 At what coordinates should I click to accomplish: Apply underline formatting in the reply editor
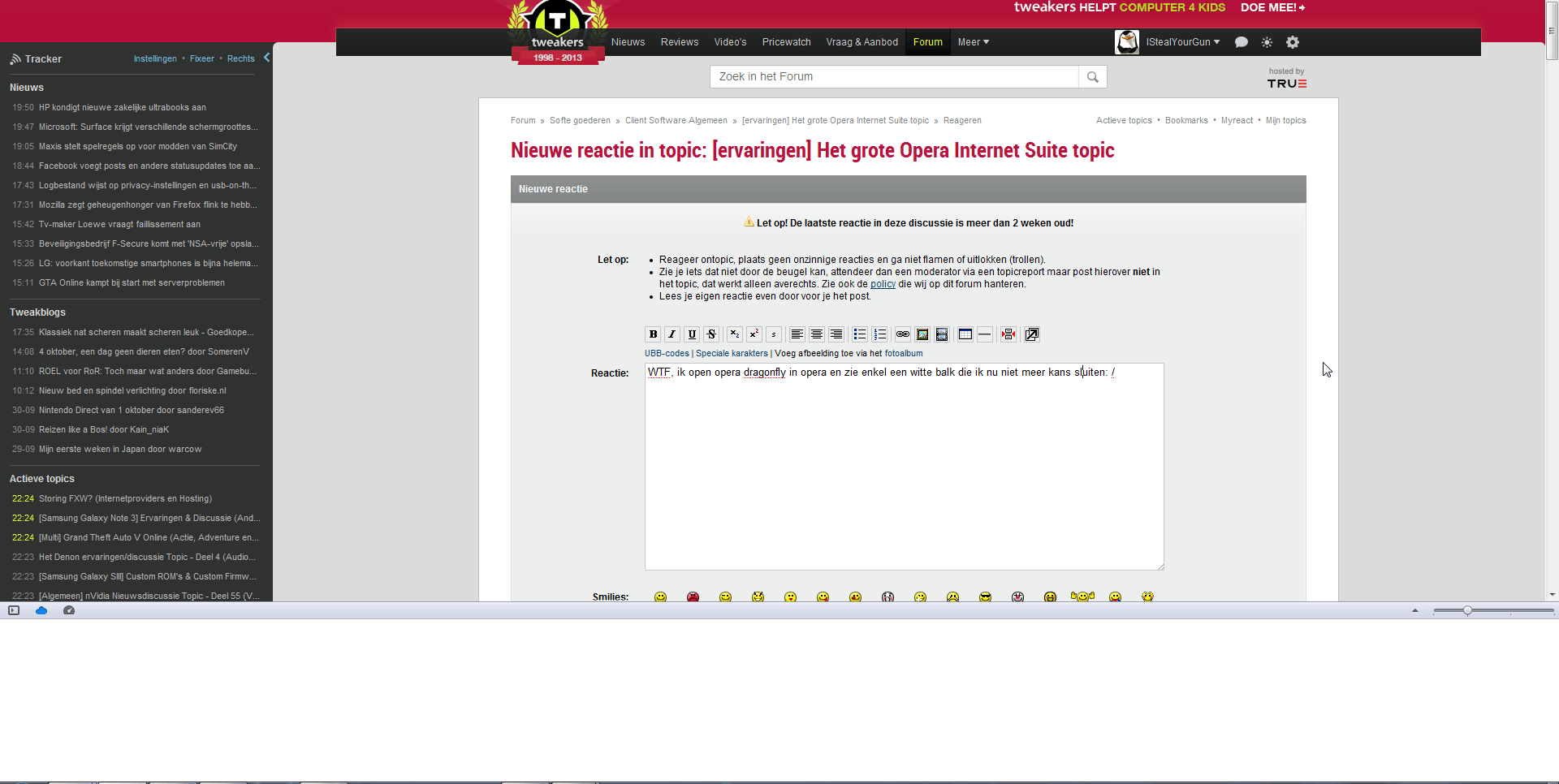tap(692, 334)
